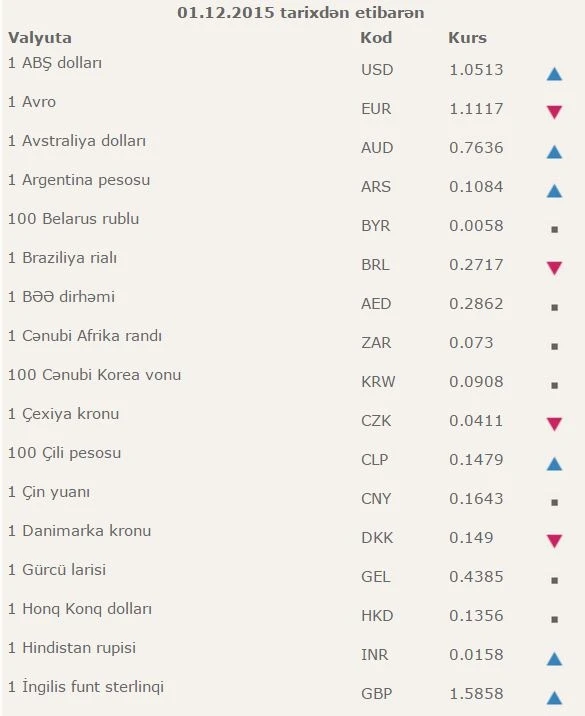Click the red down arrow for BRL

click(x=554, y=268)
